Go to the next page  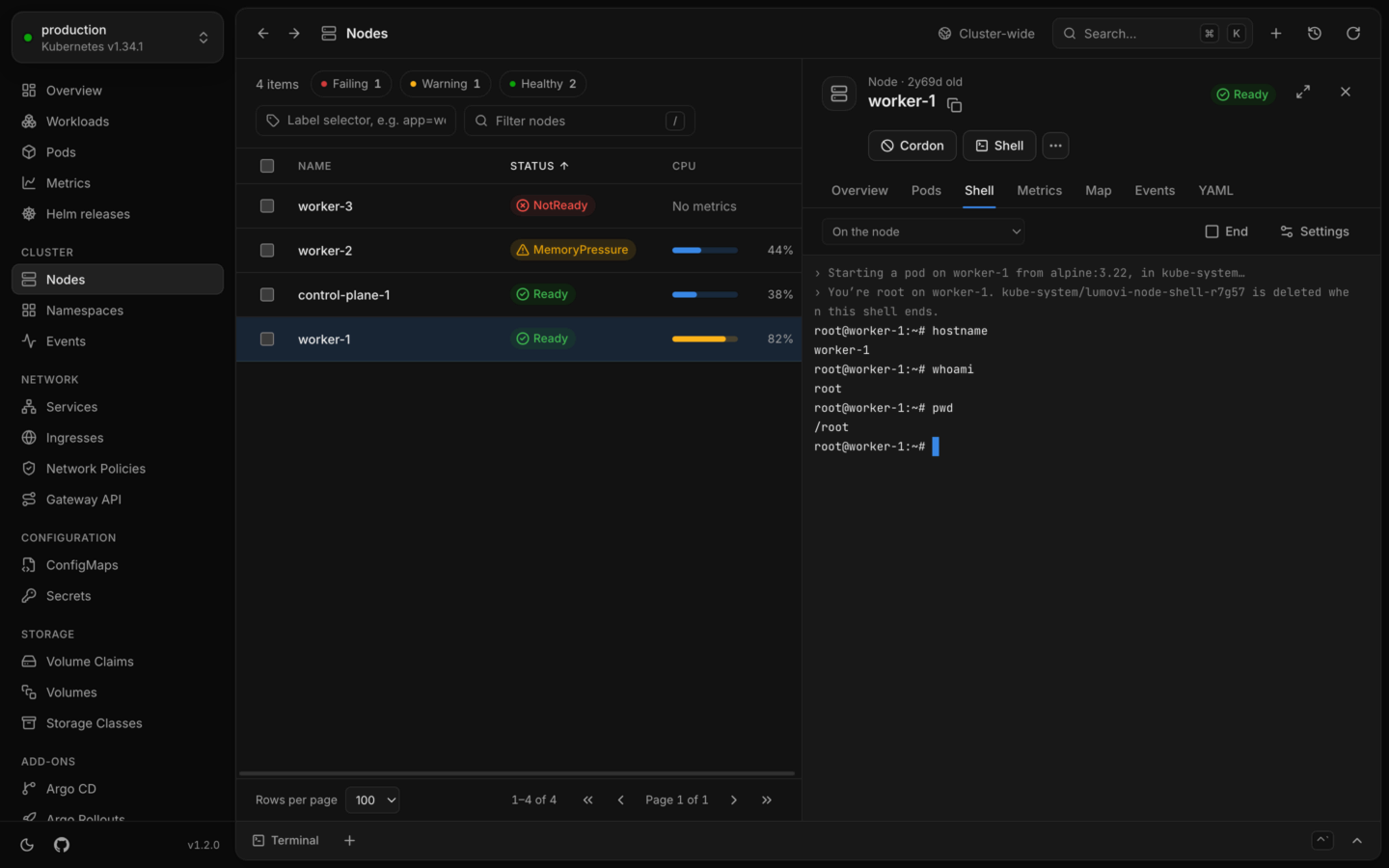734,800
